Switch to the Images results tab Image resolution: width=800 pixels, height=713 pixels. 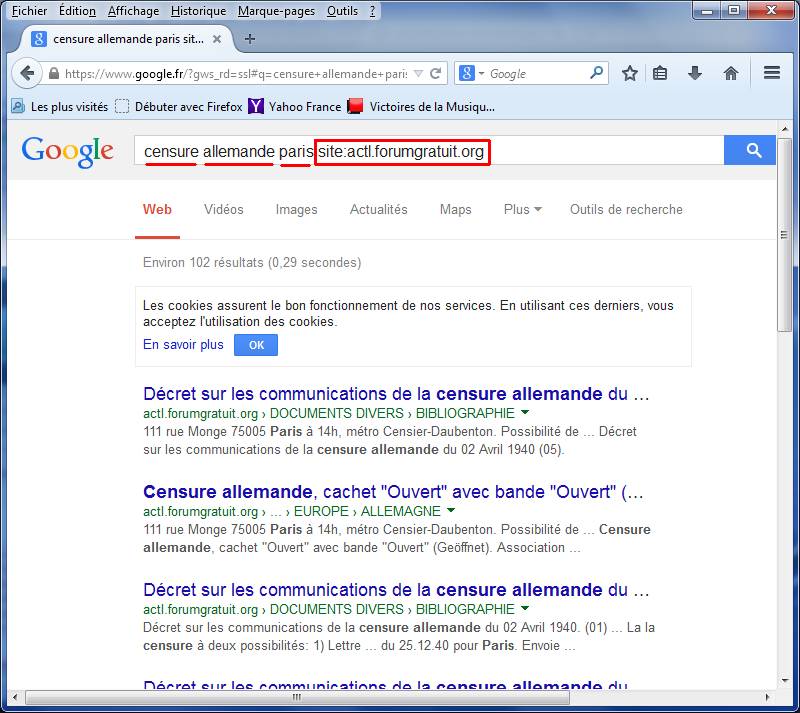click(296, 210)
